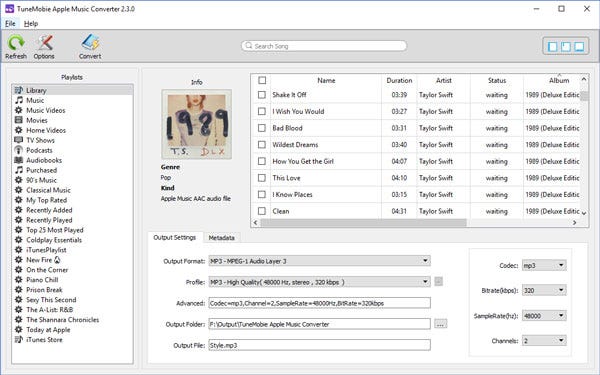Sort by the Artist column header

443,80
